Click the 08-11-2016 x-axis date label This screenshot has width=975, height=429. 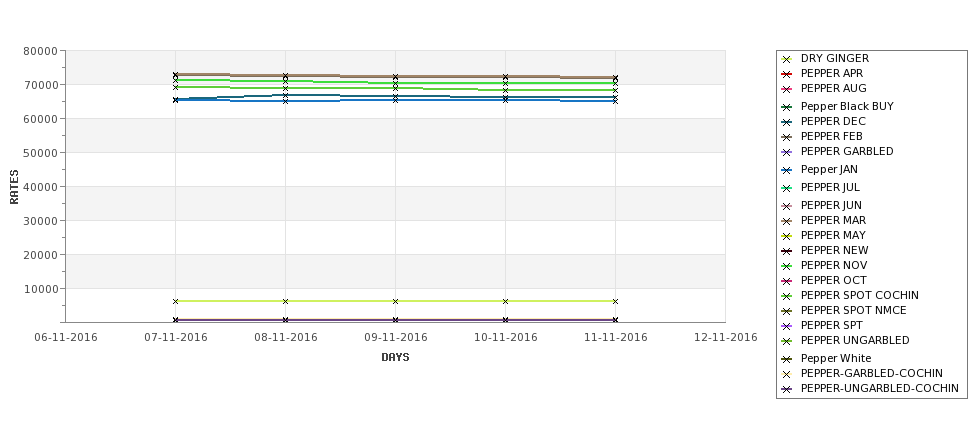pyautogui.click(x=285, y=338)
